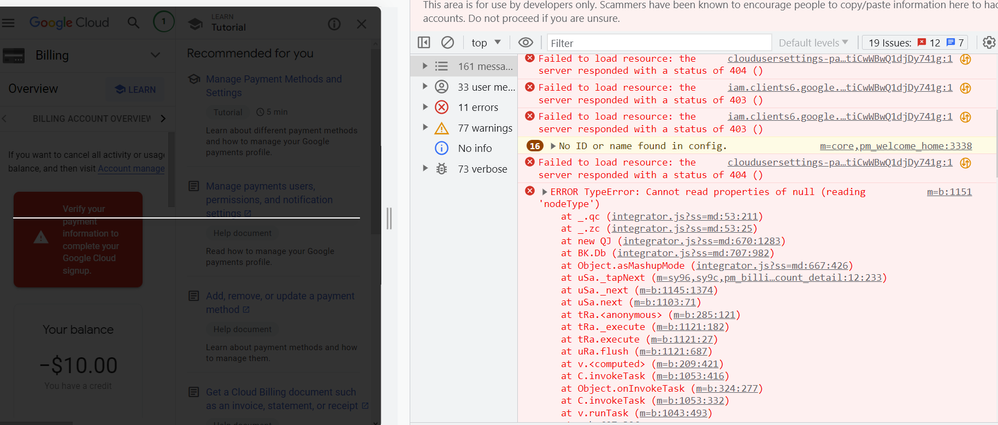Open the console settings gear icon

click(x=988, y=43)
